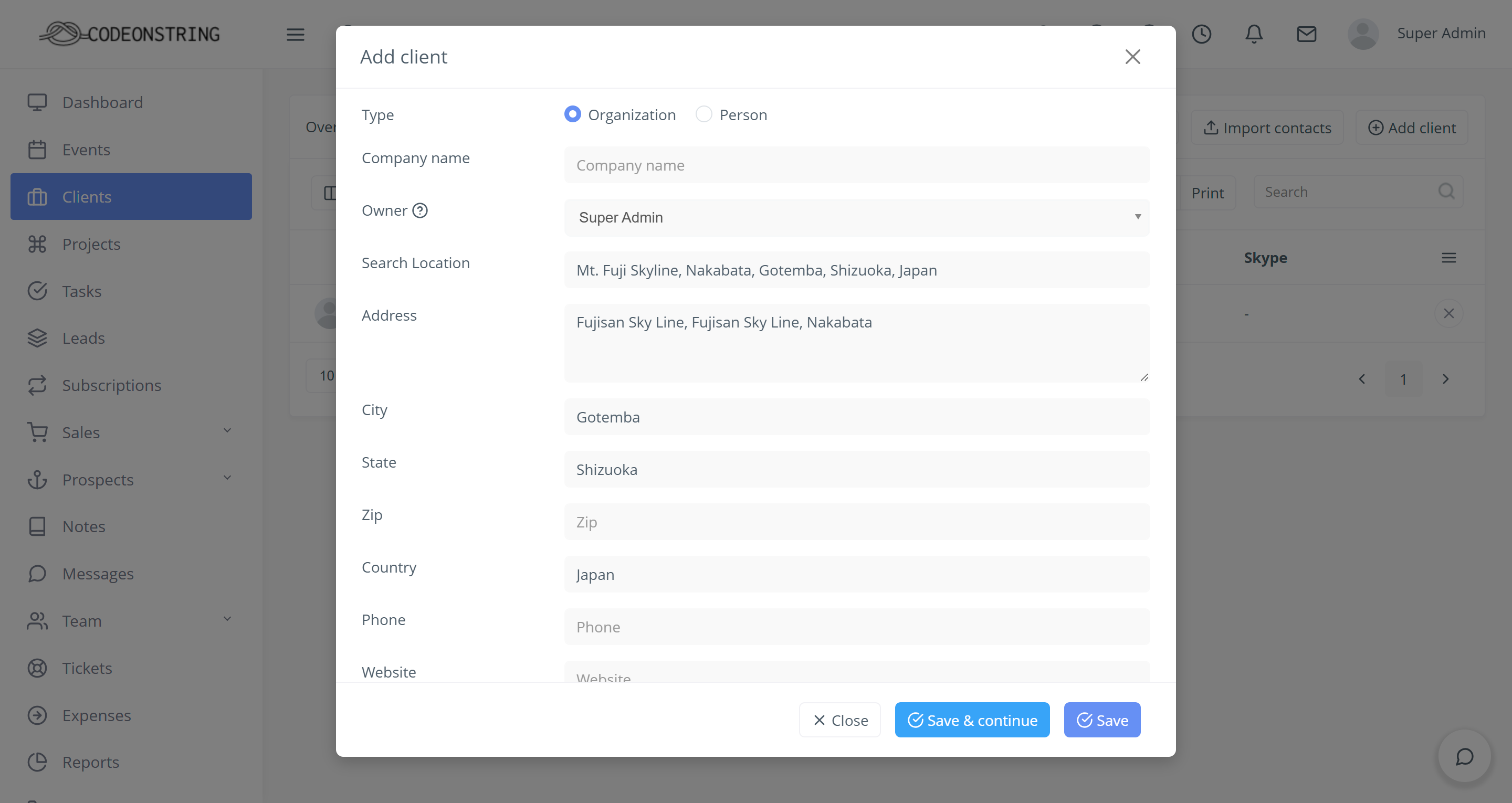Click the Print button
This screenshot has height=803, width=1512.
[x=1207, y=193]
